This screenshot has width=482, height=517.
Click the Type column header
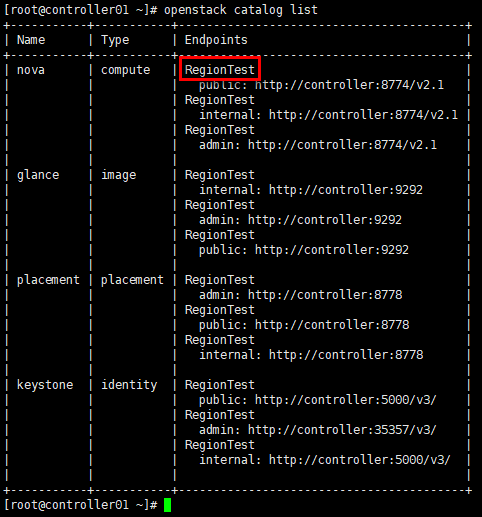point(115,40)
